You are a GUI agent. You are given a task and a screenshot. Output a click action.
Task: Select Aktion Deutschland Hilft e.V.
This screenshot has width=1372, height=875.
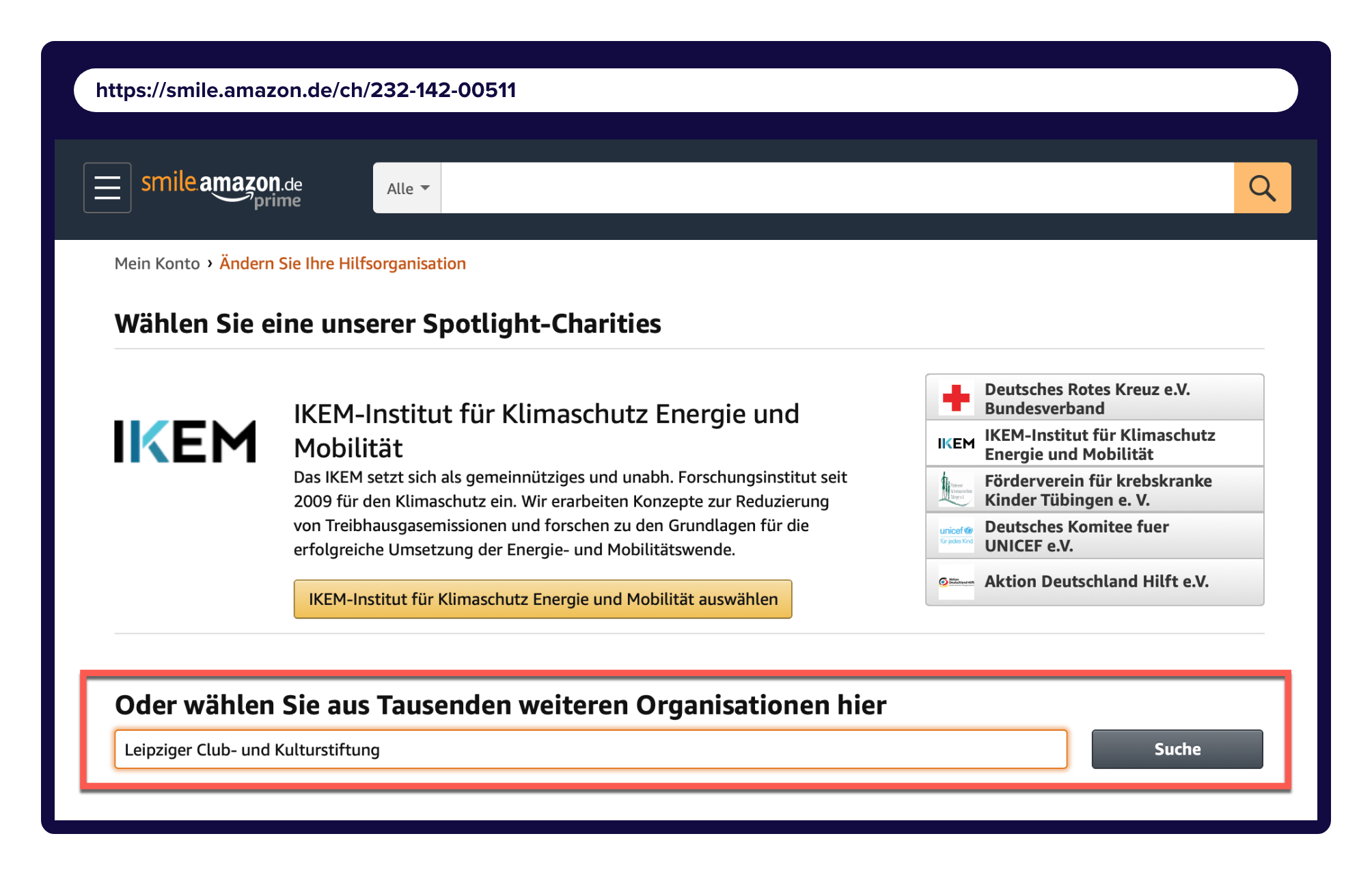(x=1095, y=582)
